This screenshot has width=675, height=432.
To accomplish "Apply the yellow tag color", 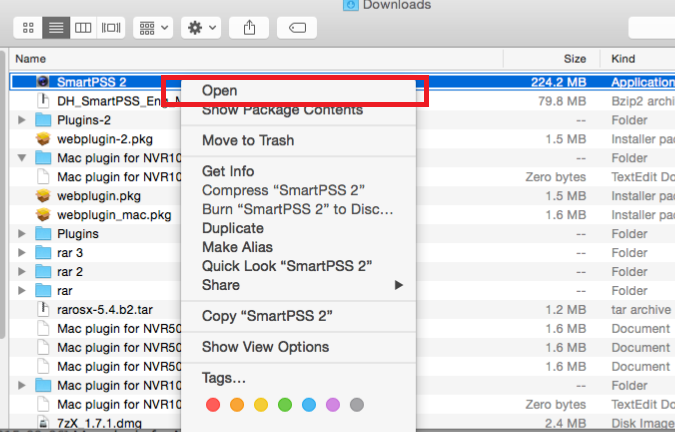I will [x=261, y=405].
